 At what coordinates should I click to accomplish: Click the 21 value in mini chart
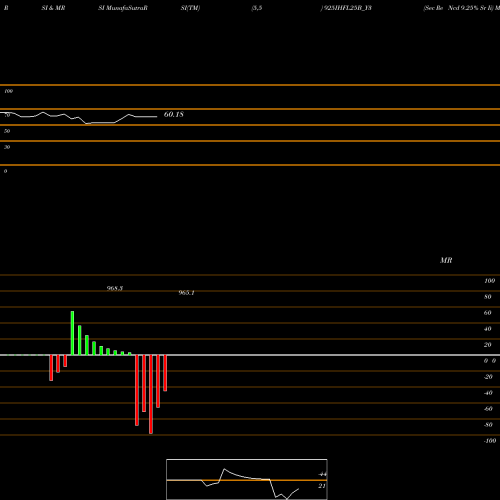point(322,486)
